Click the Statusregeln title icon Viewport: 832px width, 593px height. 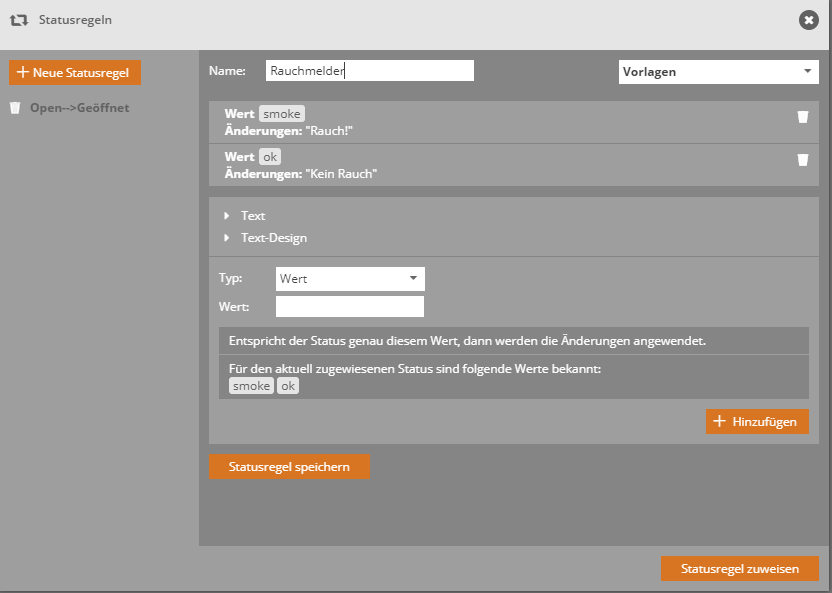coord(18,20)
